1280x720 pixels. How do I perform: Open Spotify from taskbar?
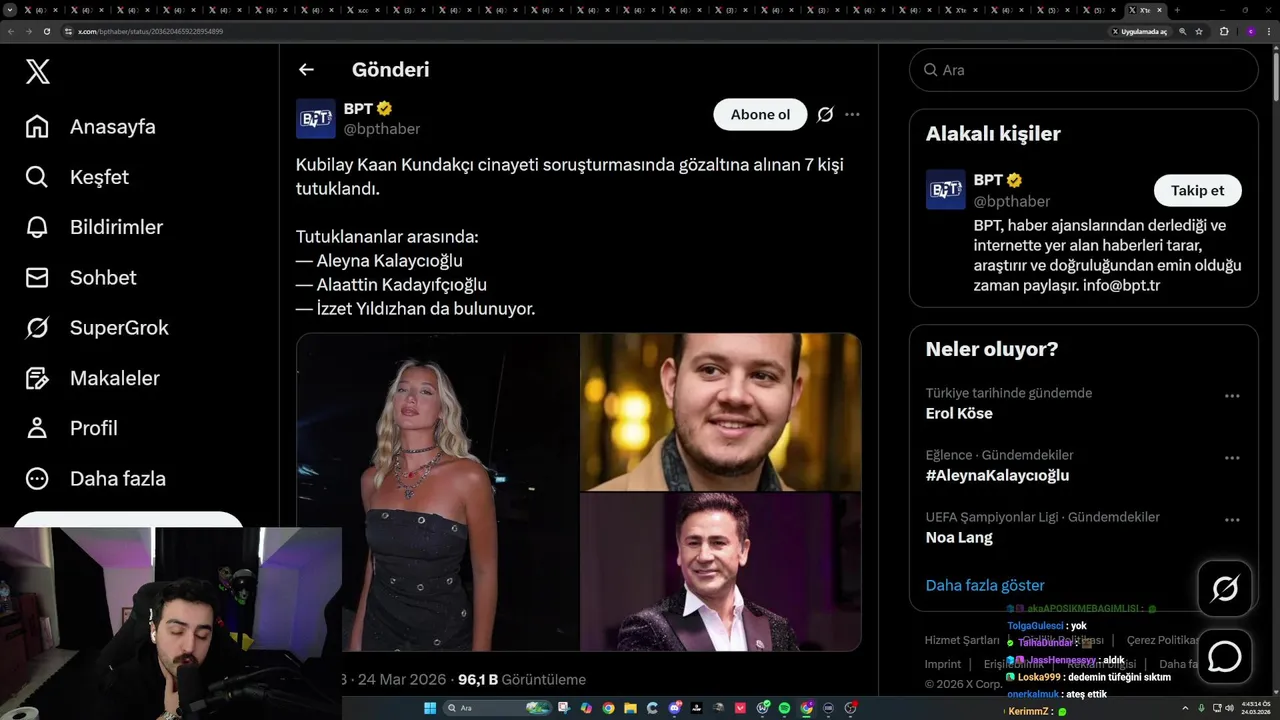point(784,708)
